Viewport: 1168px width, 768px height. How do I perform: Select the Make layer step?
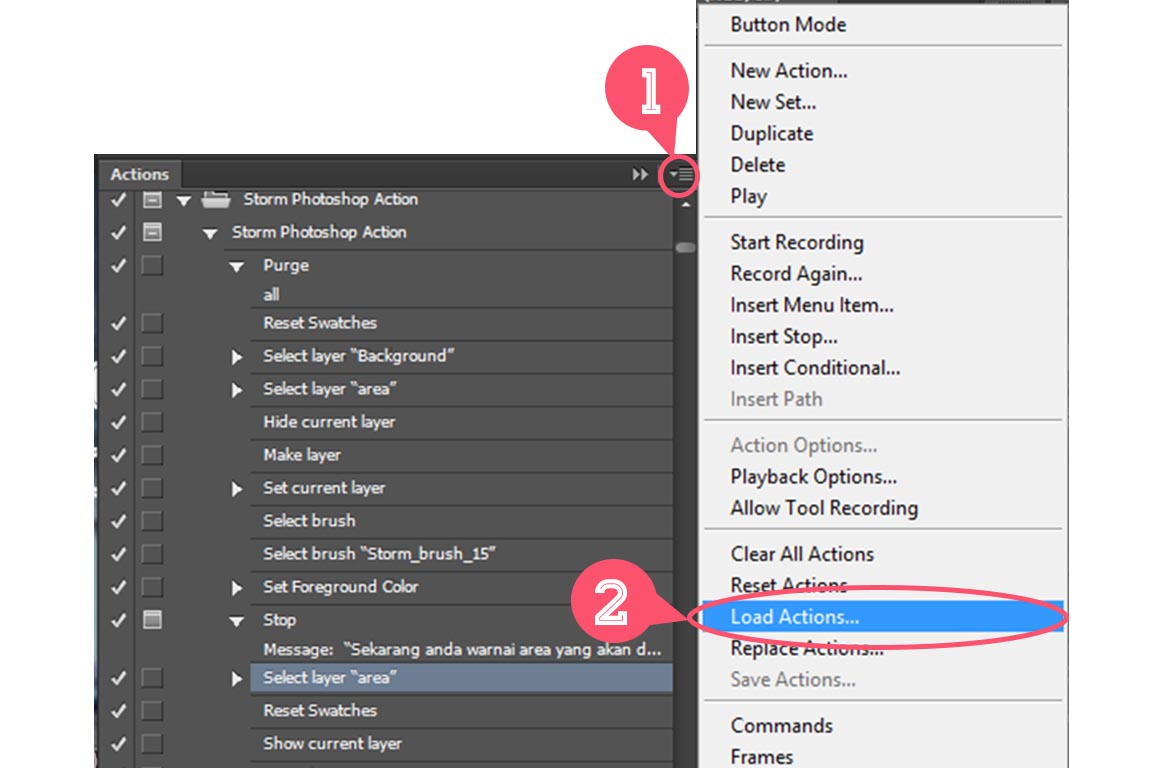pos(461,454)
